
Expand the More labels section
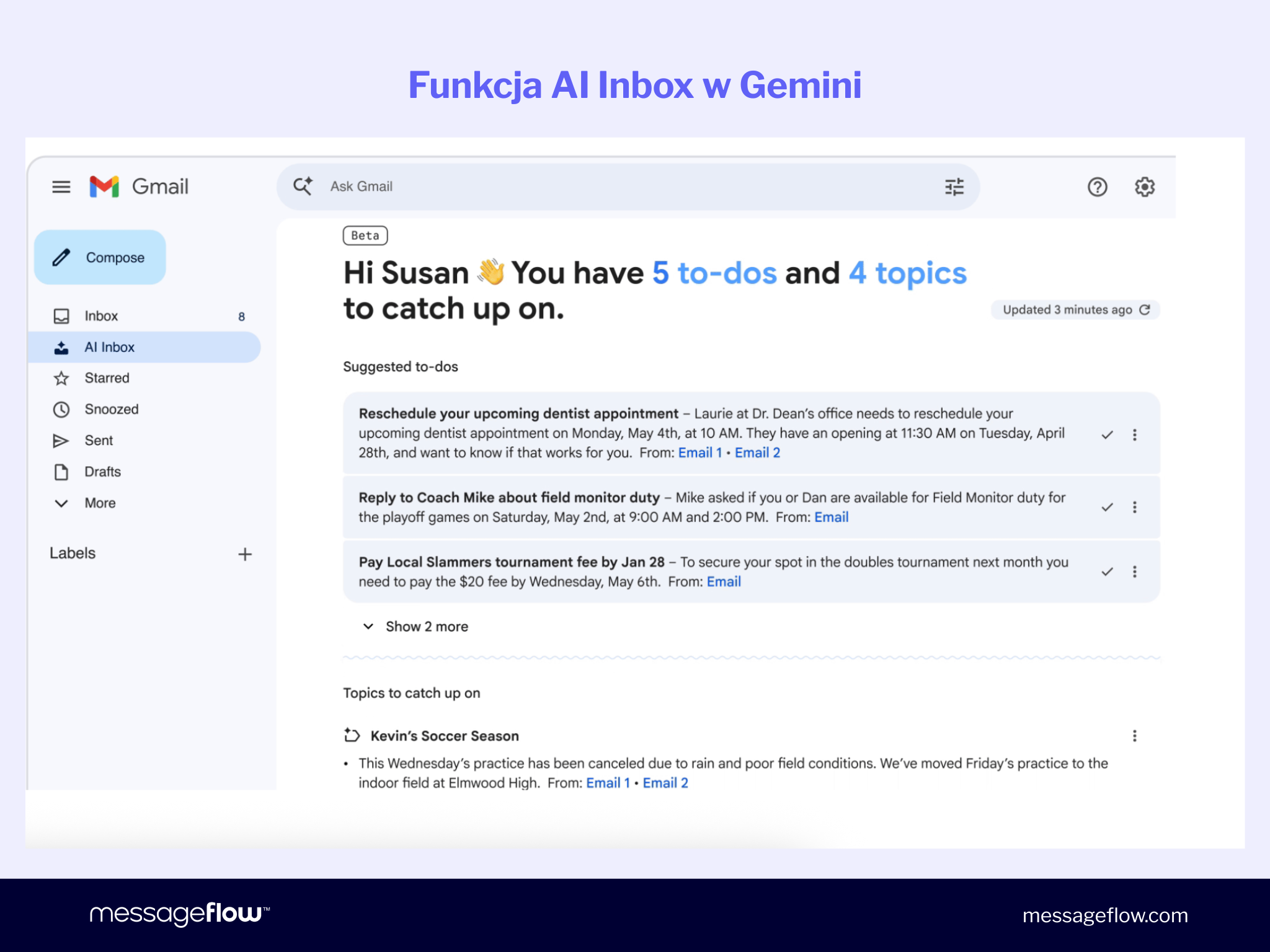coord(99,503)
